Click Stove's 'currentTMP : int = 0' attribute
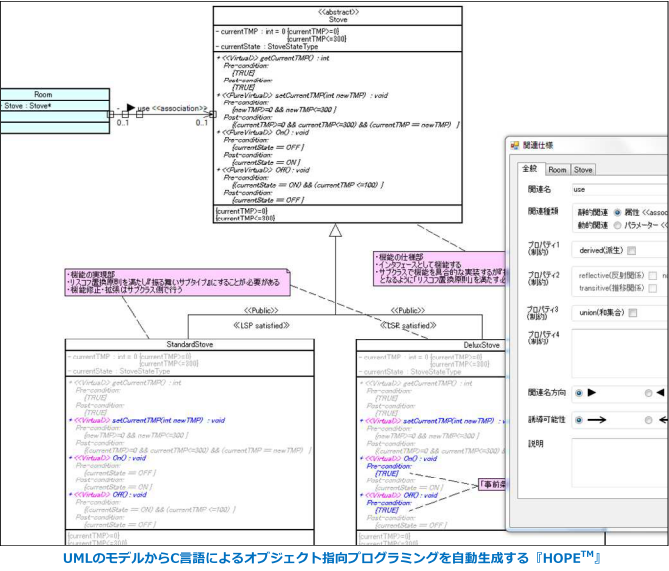 [251, 32]
